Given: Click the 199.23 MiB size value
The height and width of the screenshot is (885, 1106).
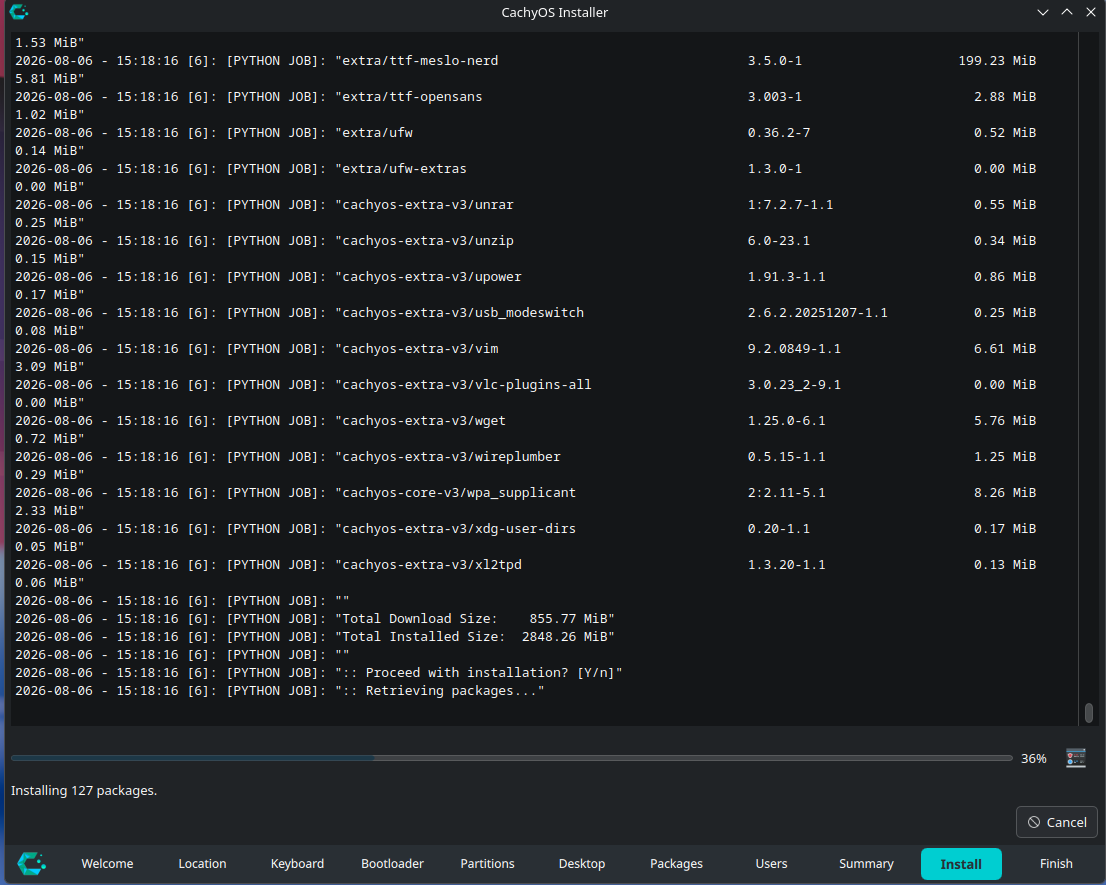Looking at the screenshot, I should click(x=997, y=61).
